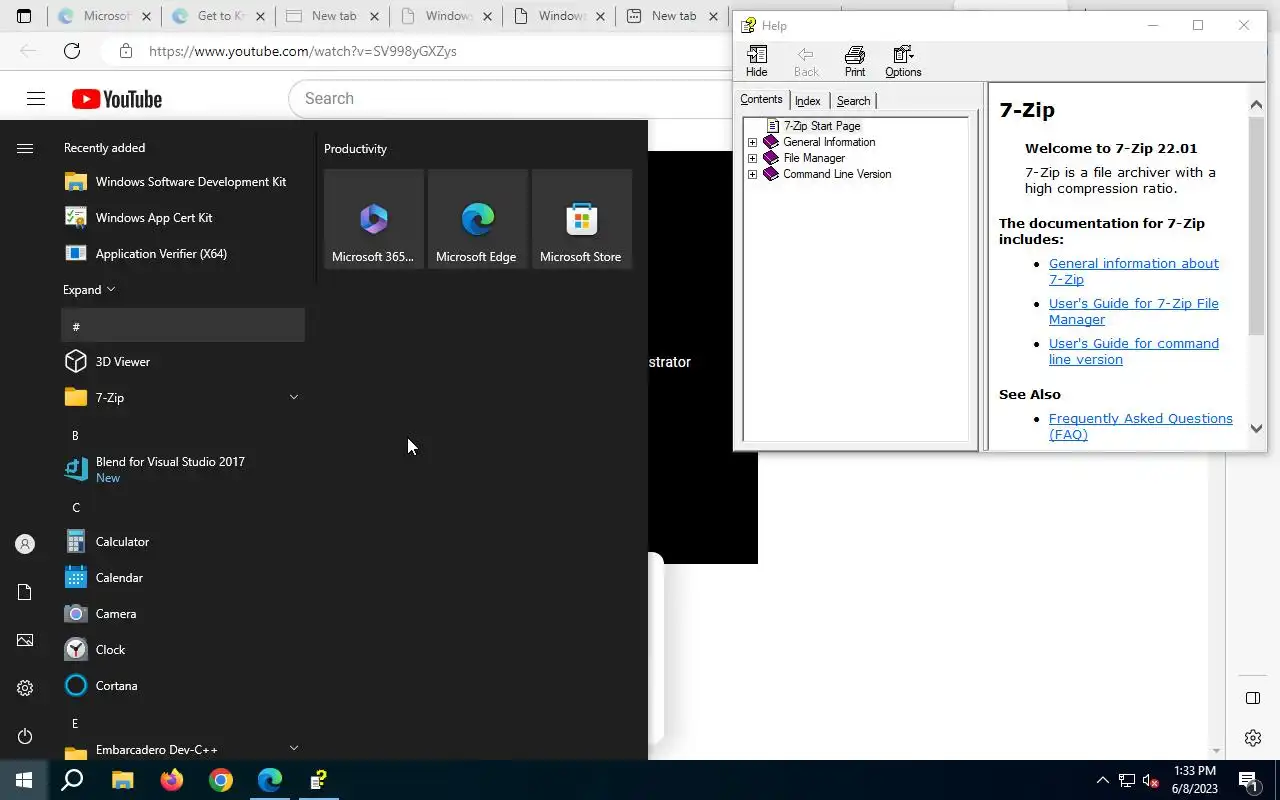Open the Microsoft Store tile

pyautogui.click(x=582, y=219)
